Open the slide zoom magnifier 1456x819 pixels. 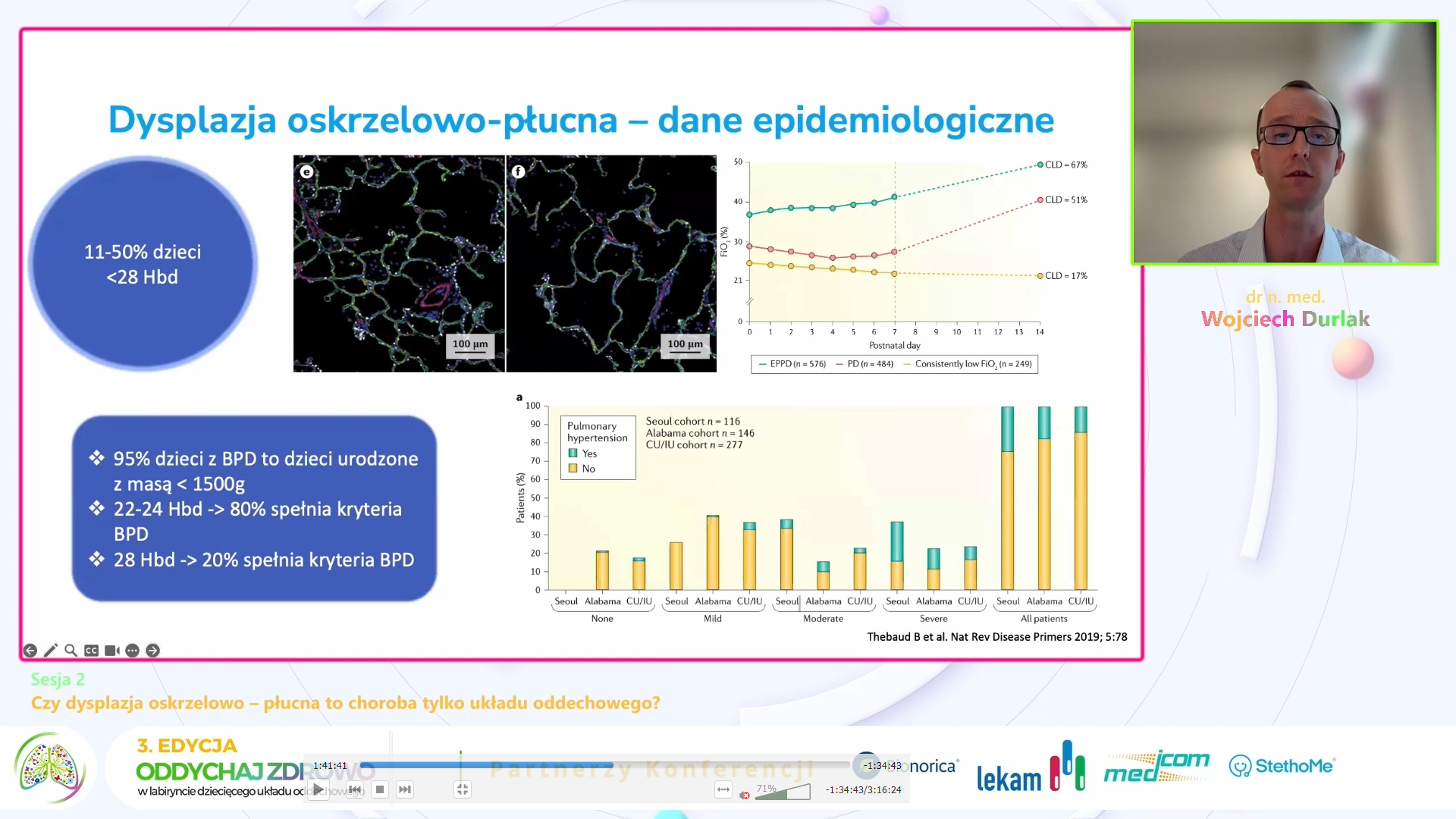(x=71, y=651)
